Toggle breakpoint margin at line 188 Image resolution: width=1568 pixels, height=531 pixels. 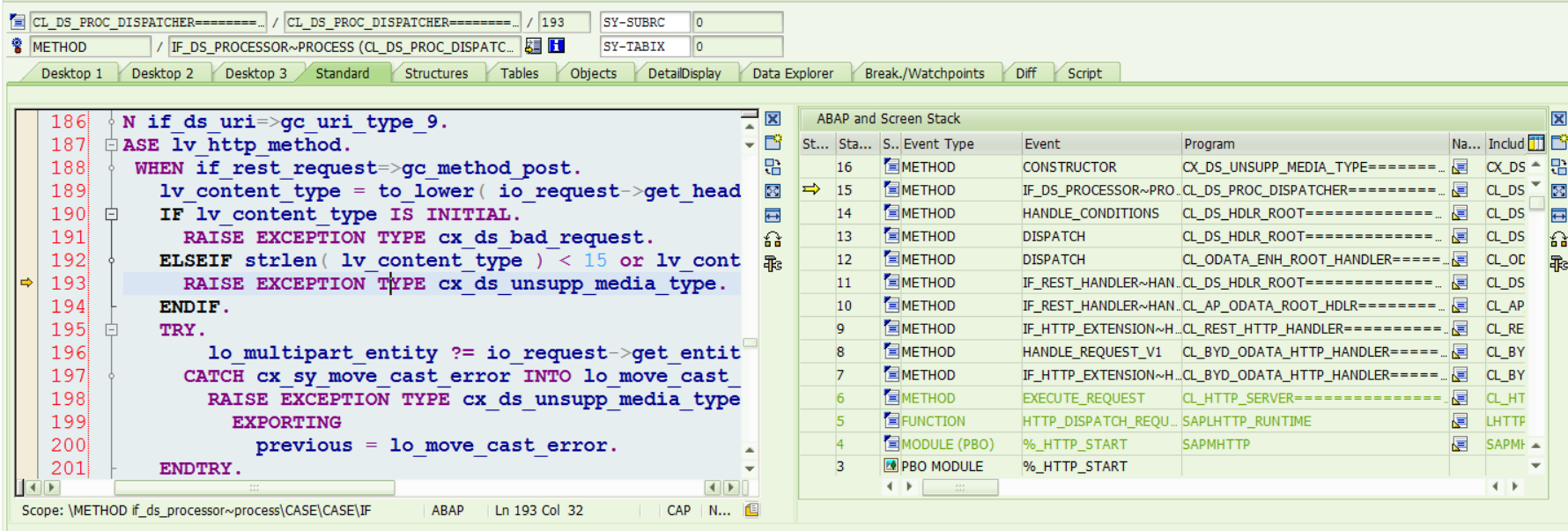26,167
